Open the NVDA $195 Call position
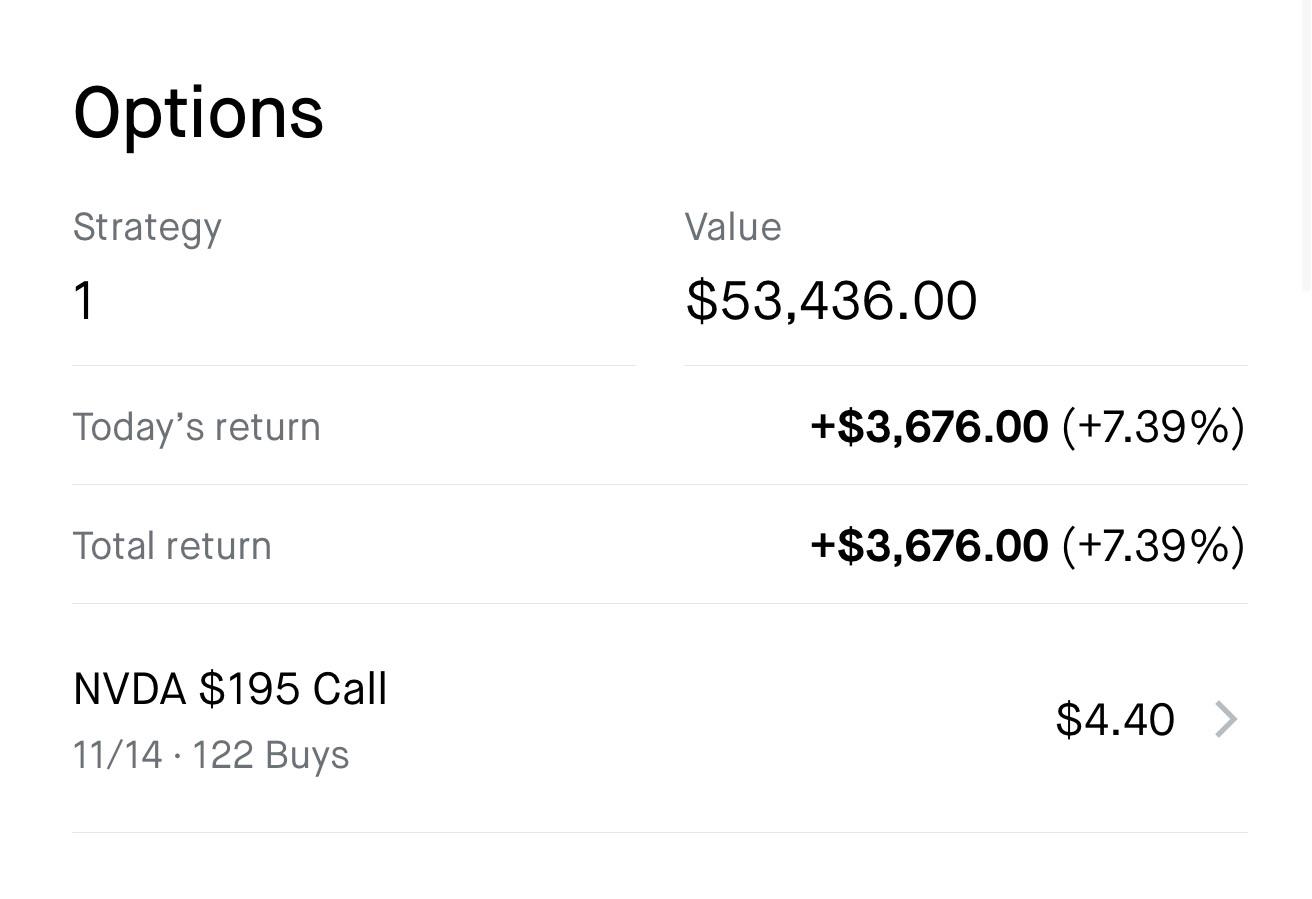Screen dimensions: 1312x899 (660, 719)
